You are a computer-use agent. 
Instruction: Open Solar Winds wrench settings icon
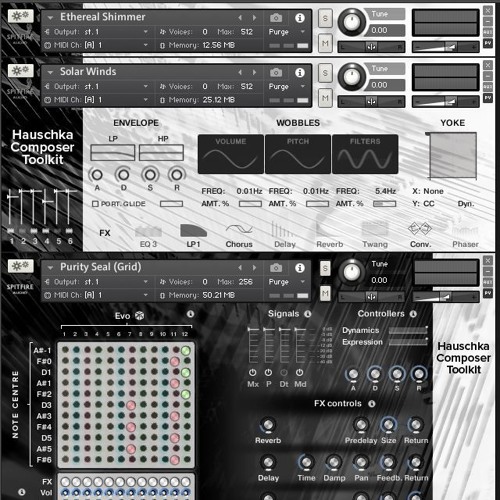[21, 71]
